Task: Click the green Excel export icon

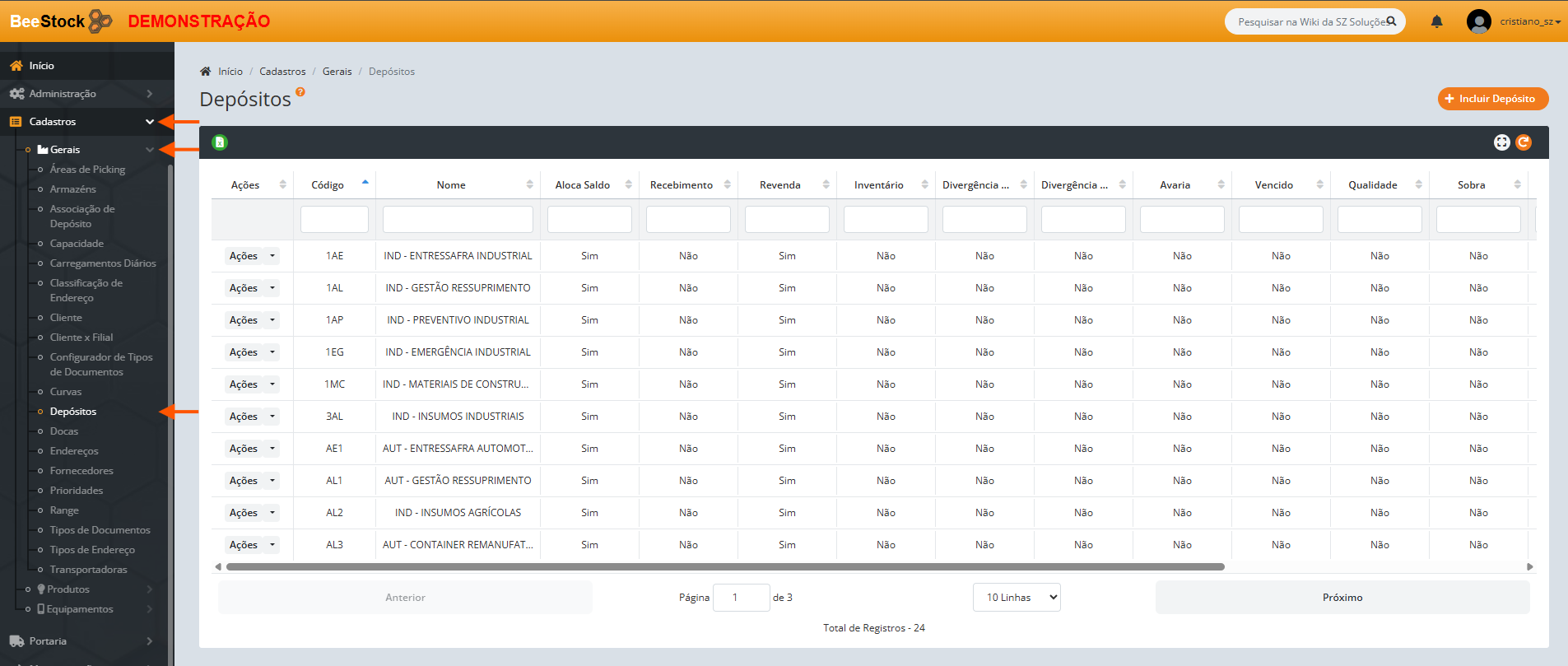Action: (220, 142)
